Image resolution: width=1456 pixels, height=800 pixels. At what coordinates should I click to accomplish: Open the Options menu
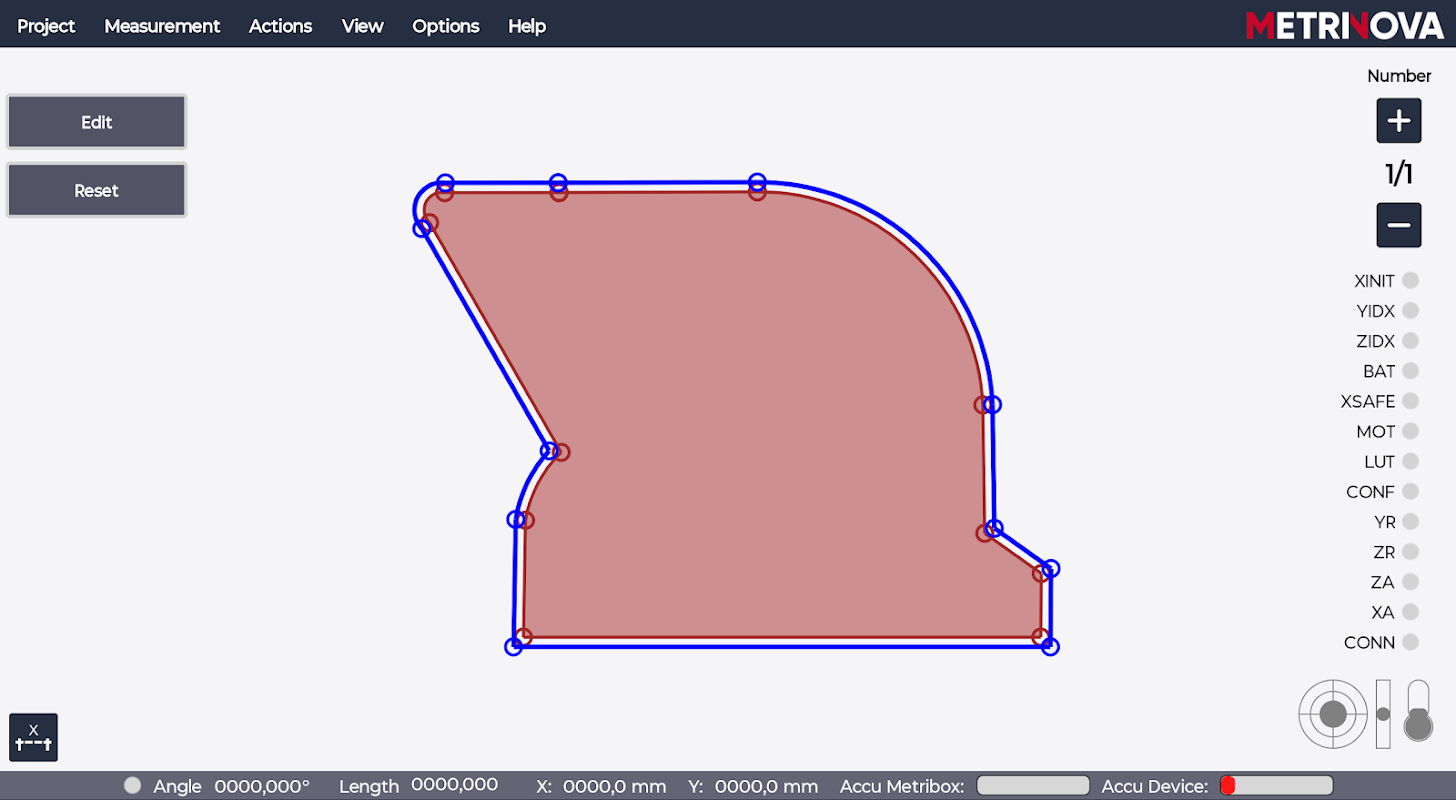pyautogui.click(x=446, y=26)
